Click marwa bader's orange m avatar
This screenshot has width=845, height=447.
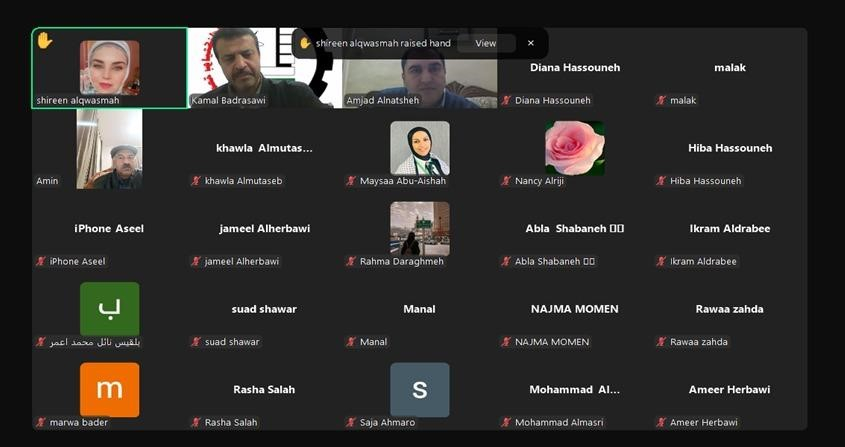(x=109, y=389)
